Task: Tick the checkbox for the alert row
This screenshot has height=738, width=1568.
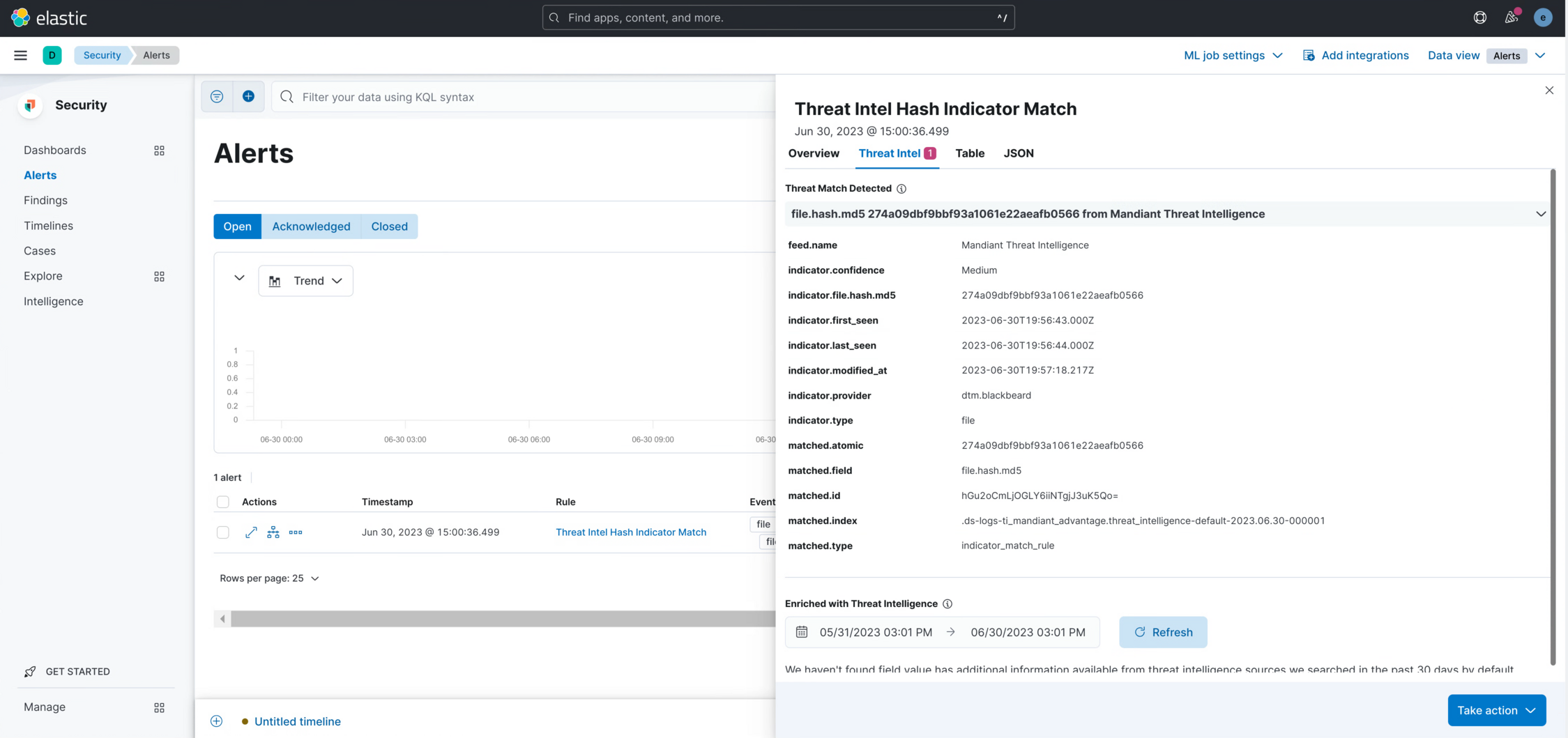Action: point(223,532)
